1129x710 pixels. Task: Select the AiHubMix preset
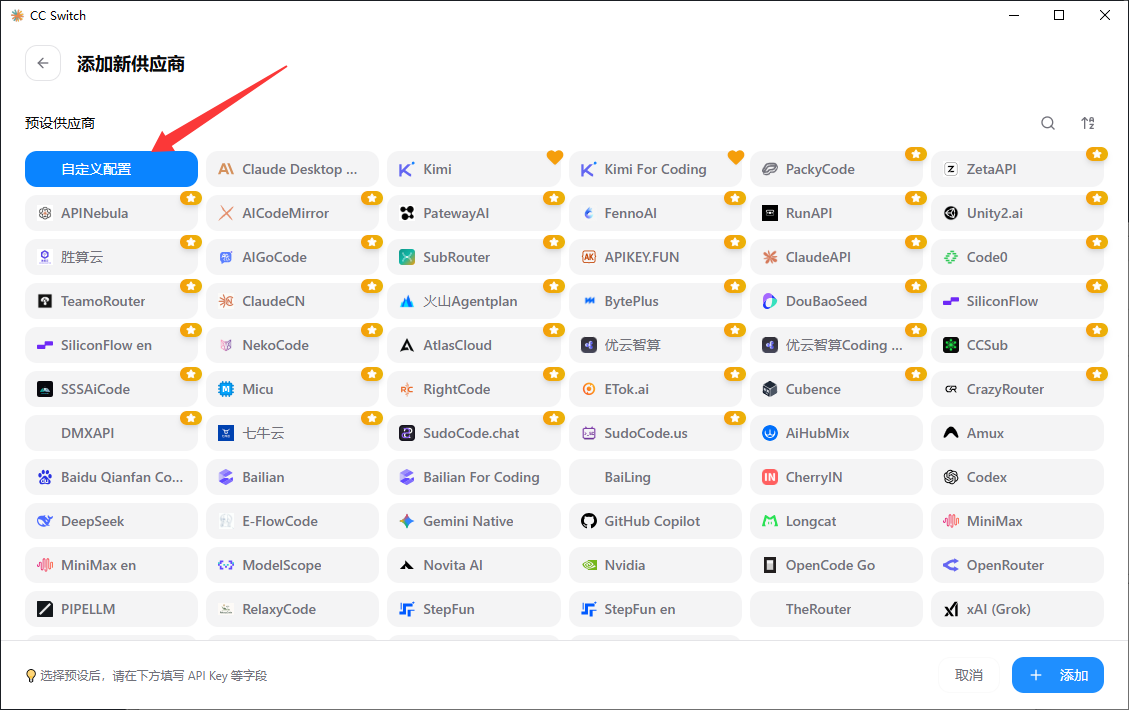pos(836,433)
